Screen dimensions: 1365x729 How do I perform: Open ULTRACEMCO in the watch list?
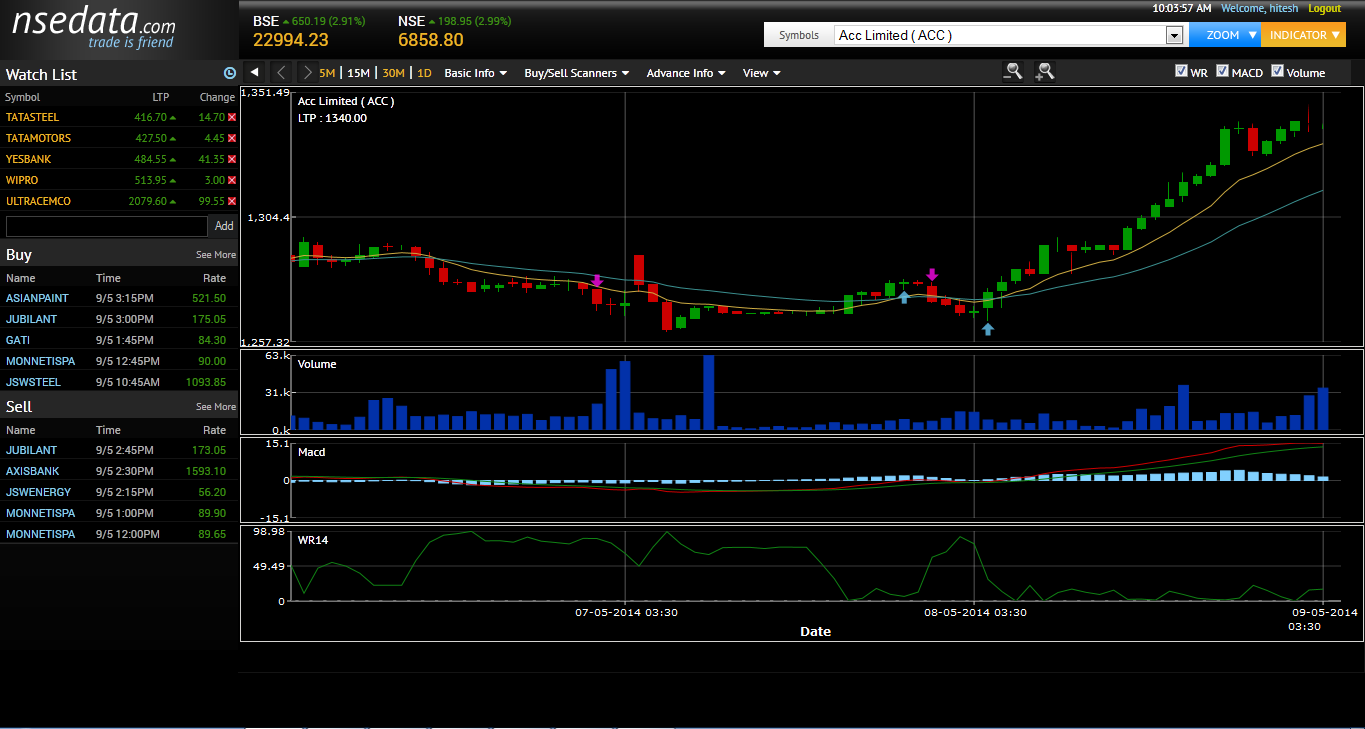click(38, 202)
